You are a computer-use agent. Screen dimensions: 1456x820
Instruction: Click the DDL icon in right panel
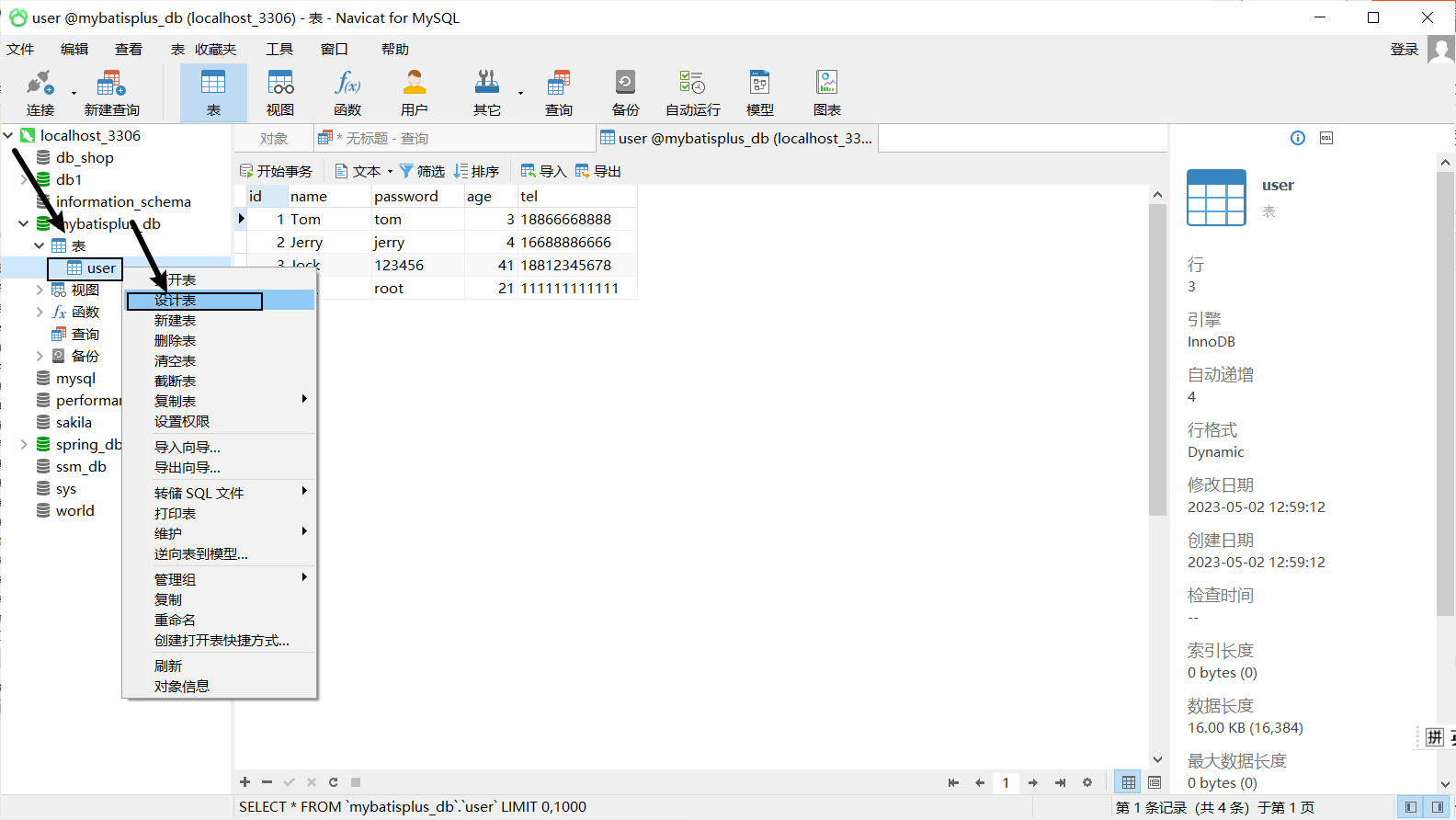1326,138
